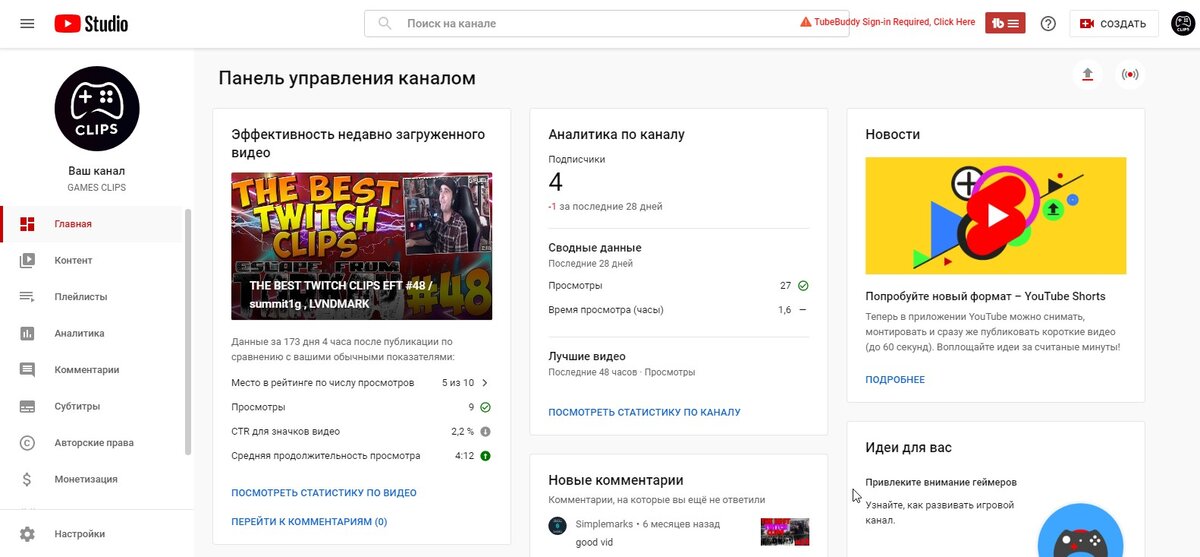Open THE BEST TWITCH CLIPS video thumbnail
Image resolution: width=1200 pixels, height=557 pixels.
[361, 246]
